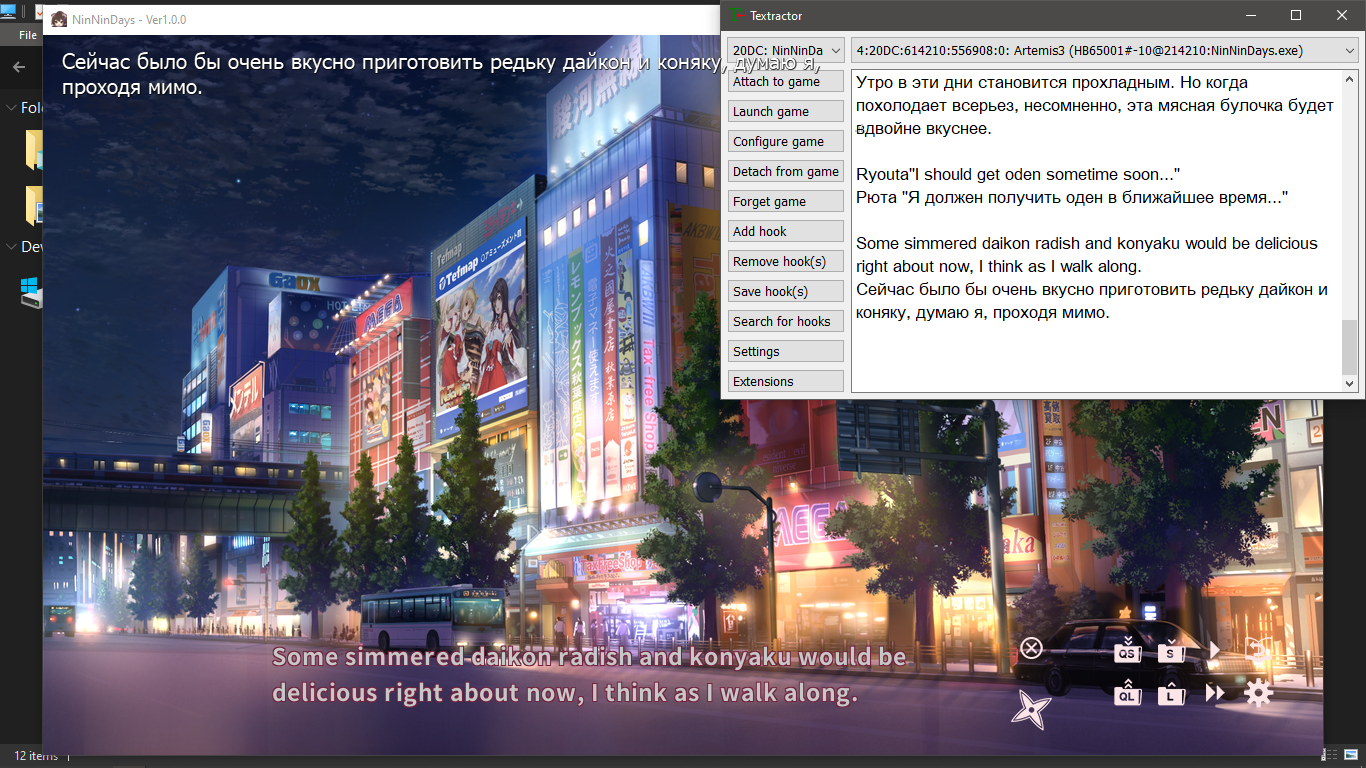The image size is (1366, 768).
Task: Click Russian overlay text at game top
Action: 440,75
